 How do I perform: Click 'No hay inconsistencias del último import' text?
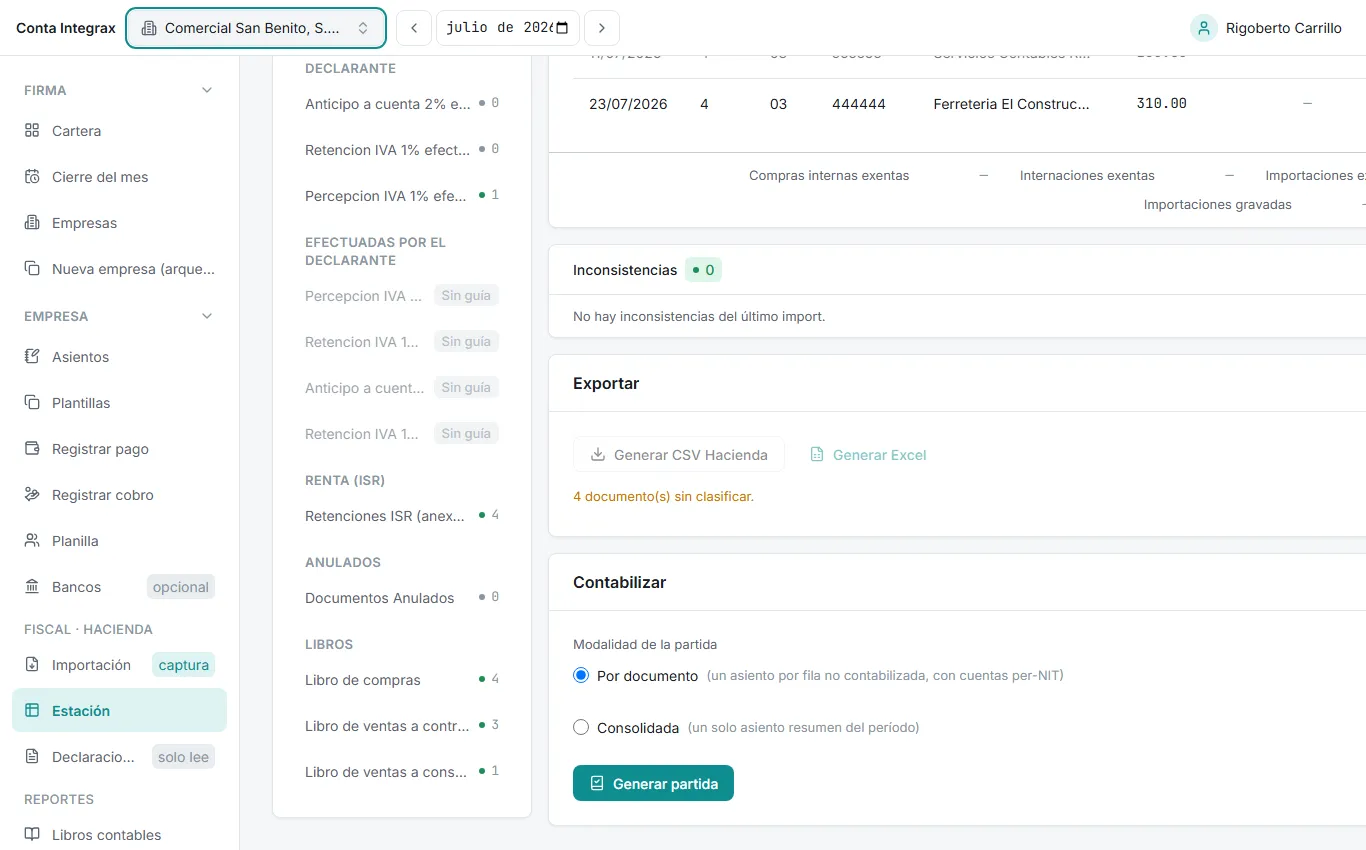point(699,317)
